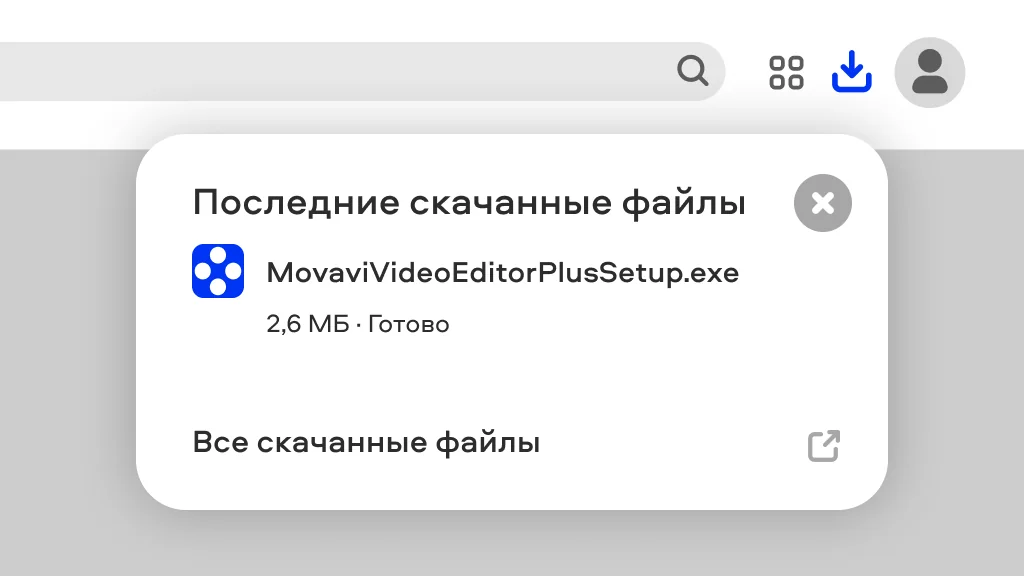Open MovaviVideoEditorPlusSetup.exe from the downloads list
The width and height of the screenshot is (1024, 576).
click(502, 272)
